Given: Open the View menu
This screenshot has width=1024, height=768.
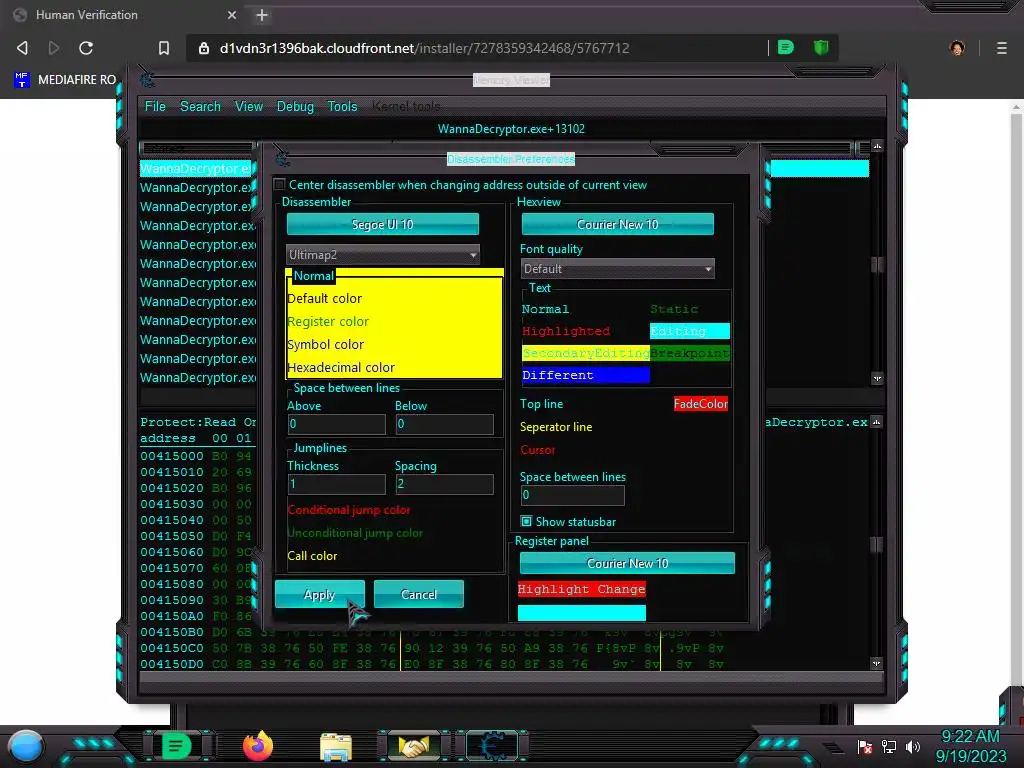Looking at the screenshot, I should point(249,106).
